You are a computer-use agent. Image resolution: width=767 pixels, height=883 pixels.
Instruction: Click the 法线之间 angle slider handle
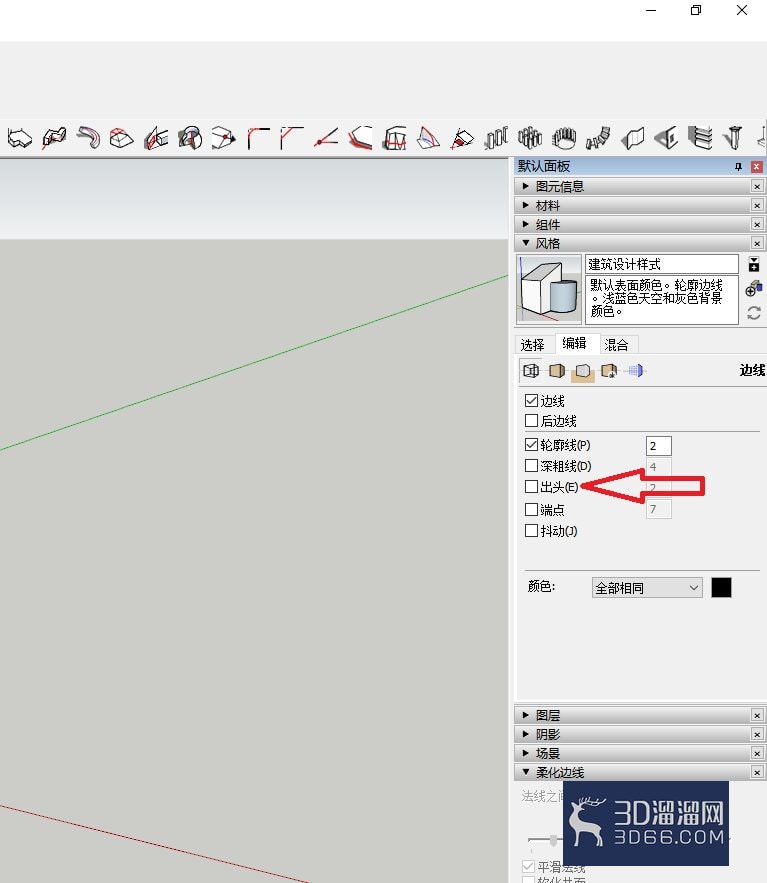pyautogui.click(x=554, y=840)
